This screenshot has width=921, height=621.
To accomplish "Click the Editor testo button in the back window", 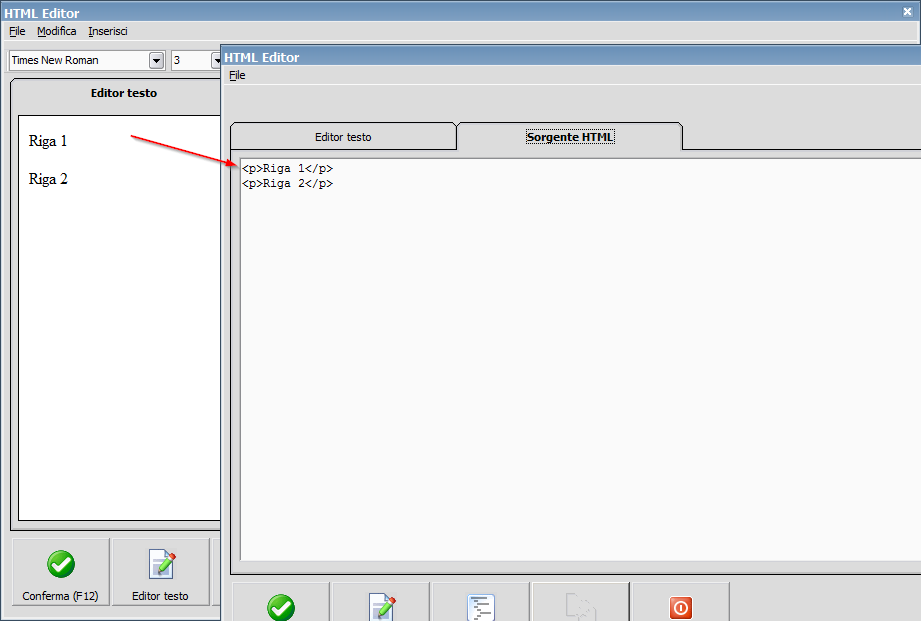I will point(160,572).
